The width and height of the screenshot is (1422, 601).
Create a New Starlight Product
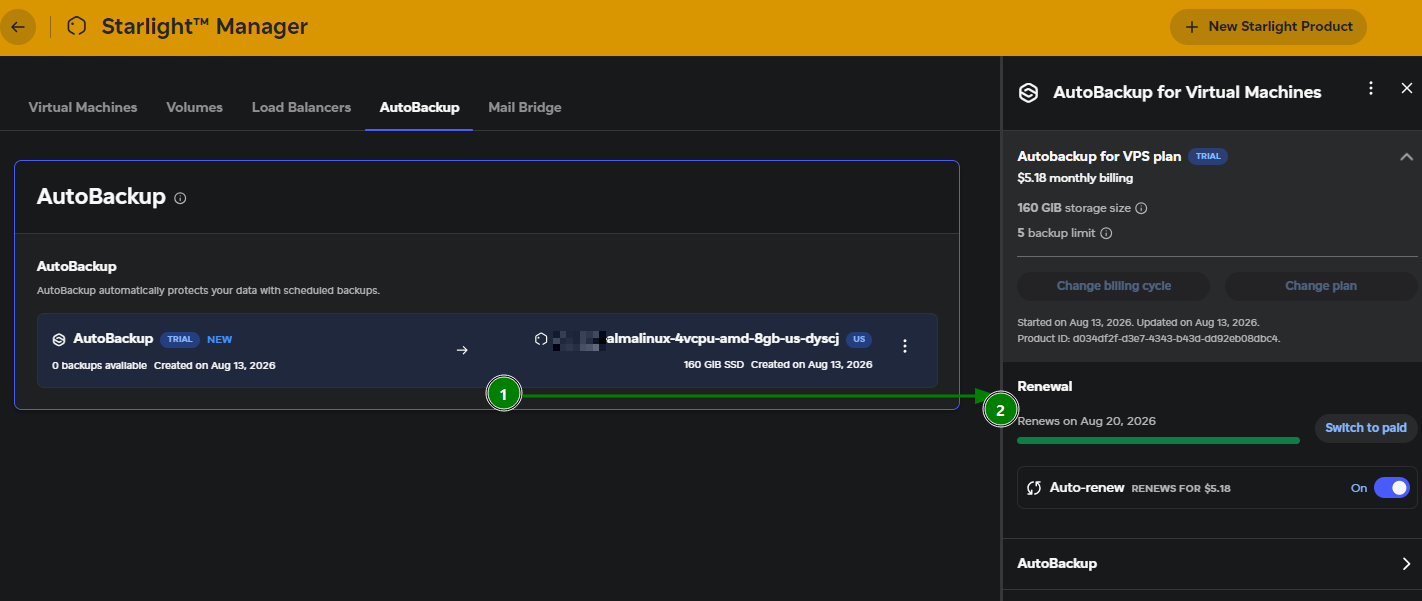pos(1268,27)
